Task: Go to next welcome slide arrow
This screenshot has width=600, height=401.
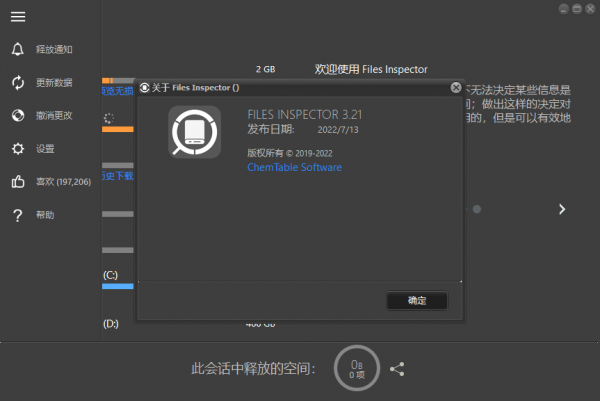Action: (562, 209)
